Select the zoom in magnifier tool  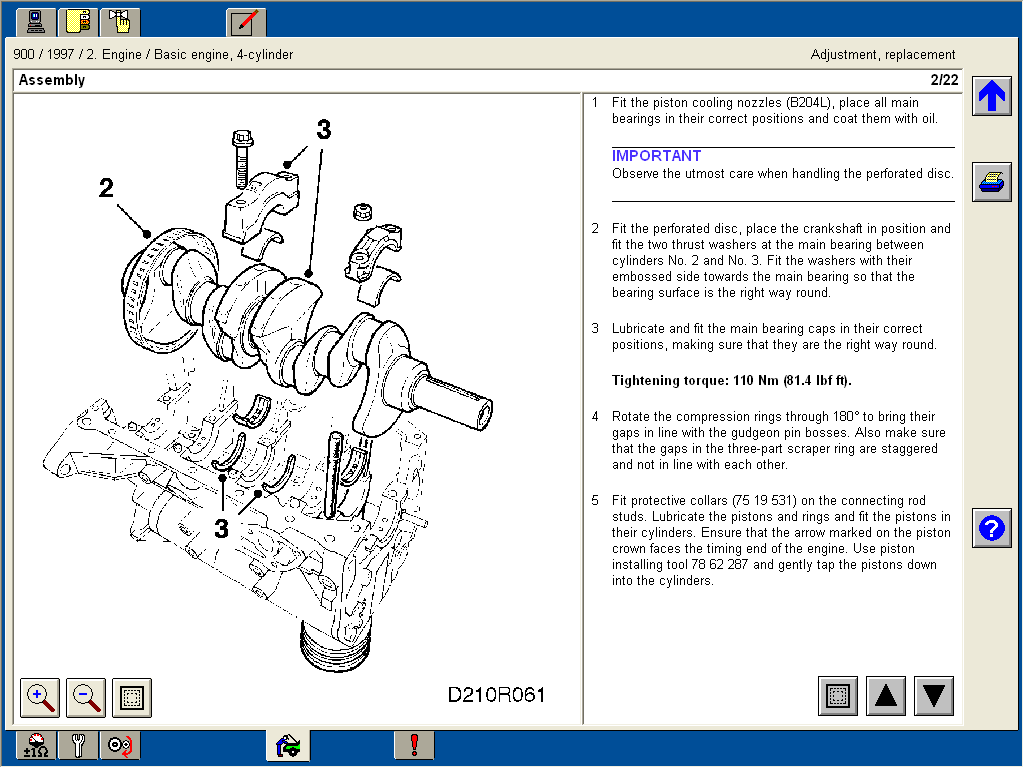tap(39, 698)
